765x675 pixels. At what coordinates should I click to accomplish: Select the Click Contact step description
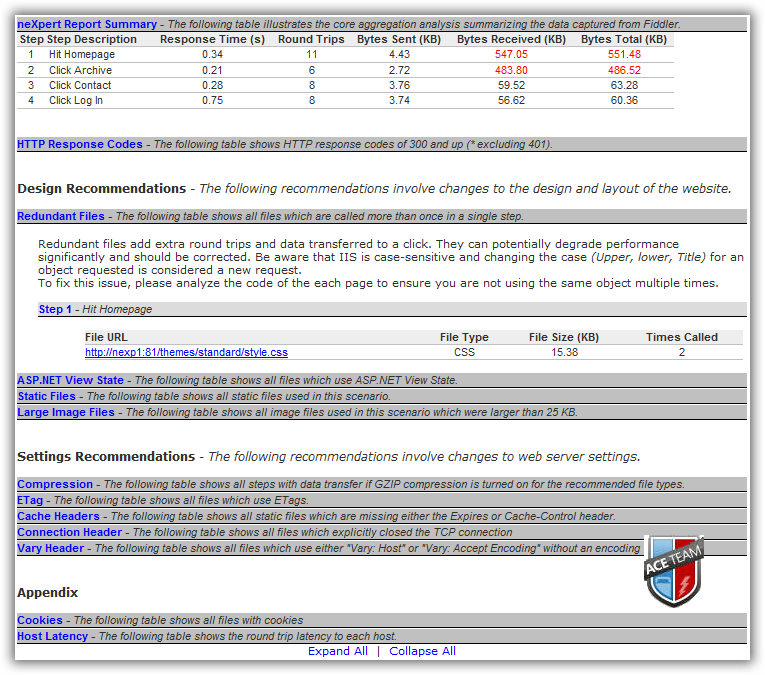point(80,85)
